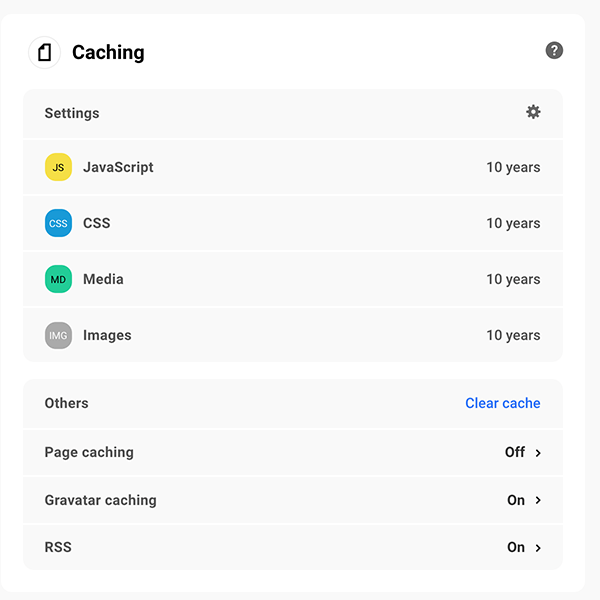Image resolution: width=600 pixels, height=600 pixels.
Task: Click the Clear cache link
Action: [502, 403]
